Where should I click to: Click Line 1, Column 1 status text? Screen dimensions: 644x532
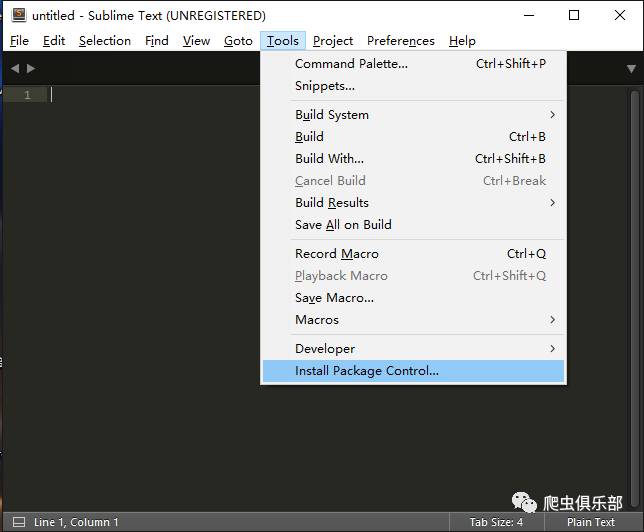pos(76,522)
